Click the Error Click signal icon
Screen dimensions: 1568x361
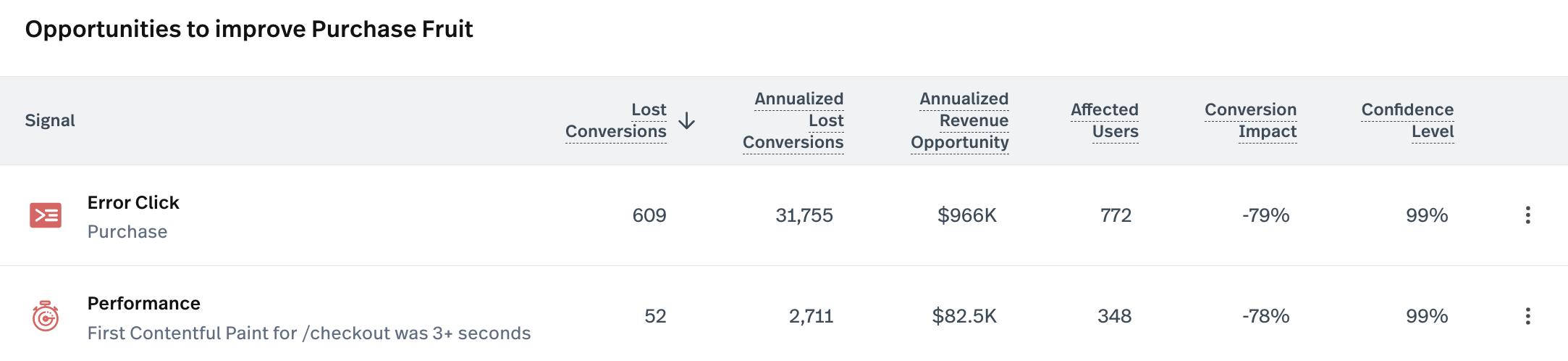pyautogui.click(x=46, y=215)
